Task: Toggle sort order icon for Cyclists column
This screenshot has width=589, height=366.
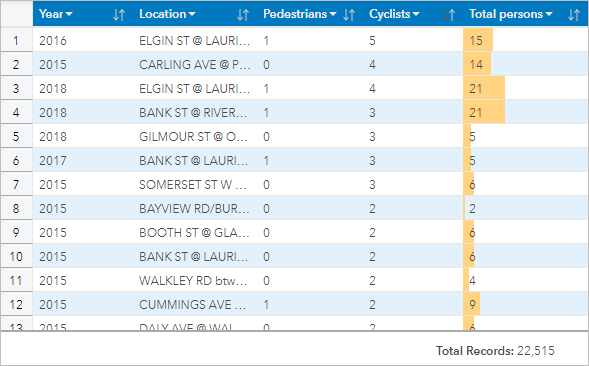Action: click(x=449, y=15)
